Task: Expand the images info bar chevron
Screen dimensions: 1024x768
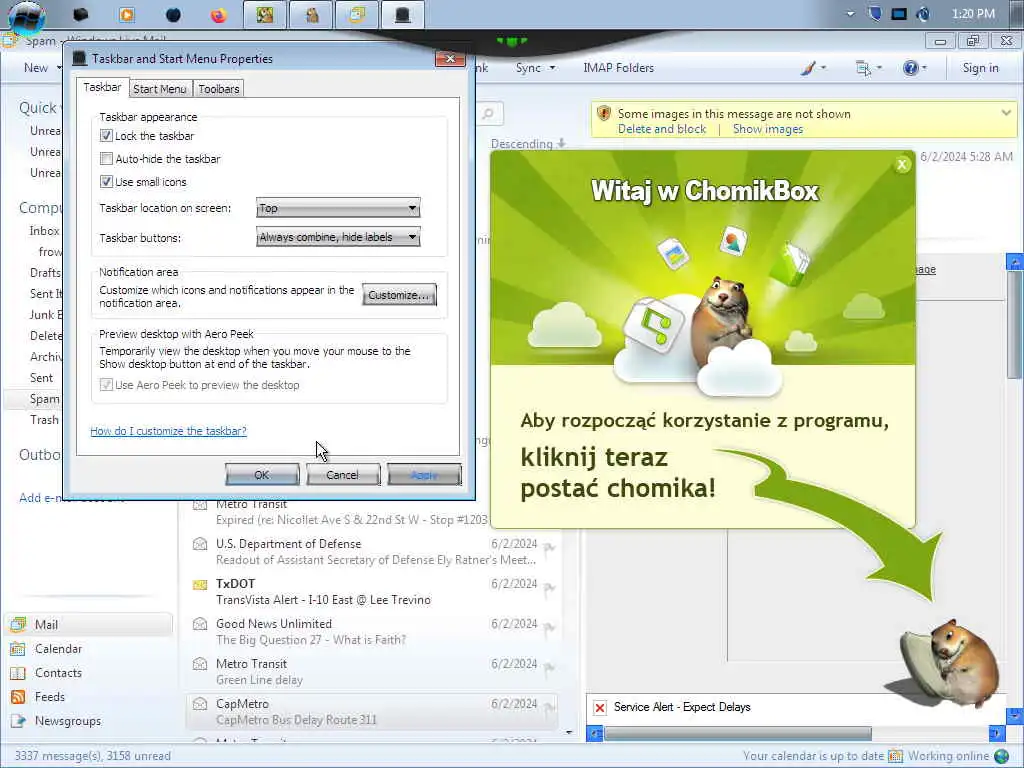Action: pos(1006,113)
